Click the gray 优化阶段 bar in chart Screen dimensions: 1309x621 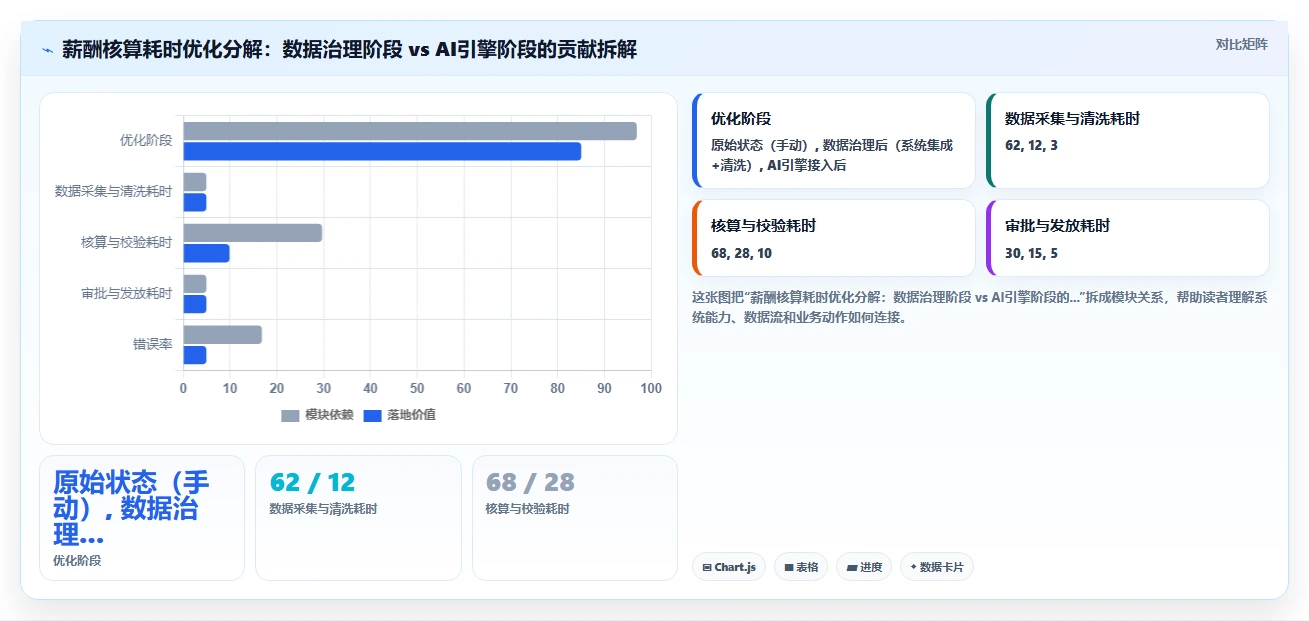[410, 131]
